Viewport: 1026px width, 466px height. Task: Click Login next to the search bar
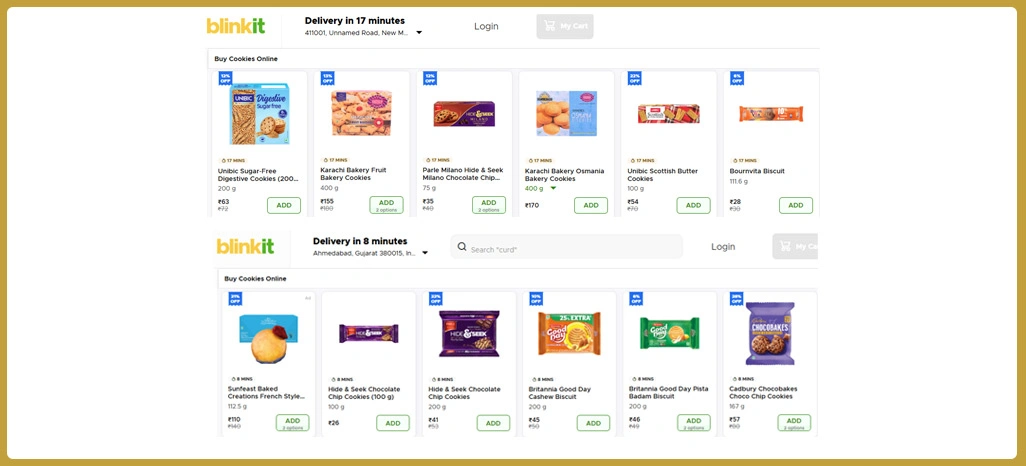(x=722, y=246)
